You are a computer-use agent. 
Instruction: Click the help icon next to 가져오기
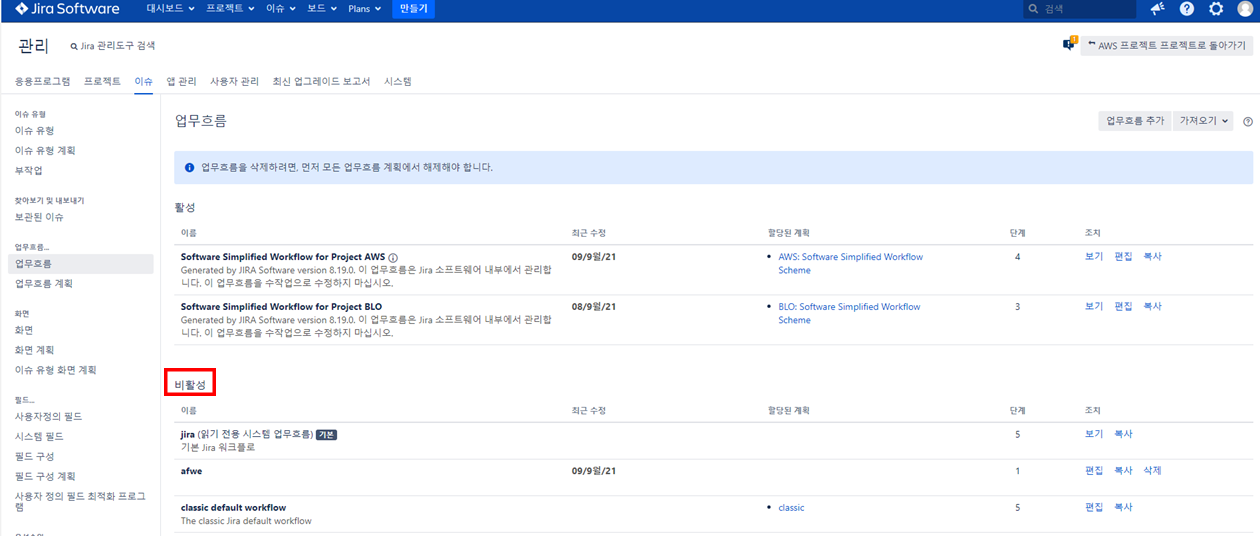coord(1248,121)
